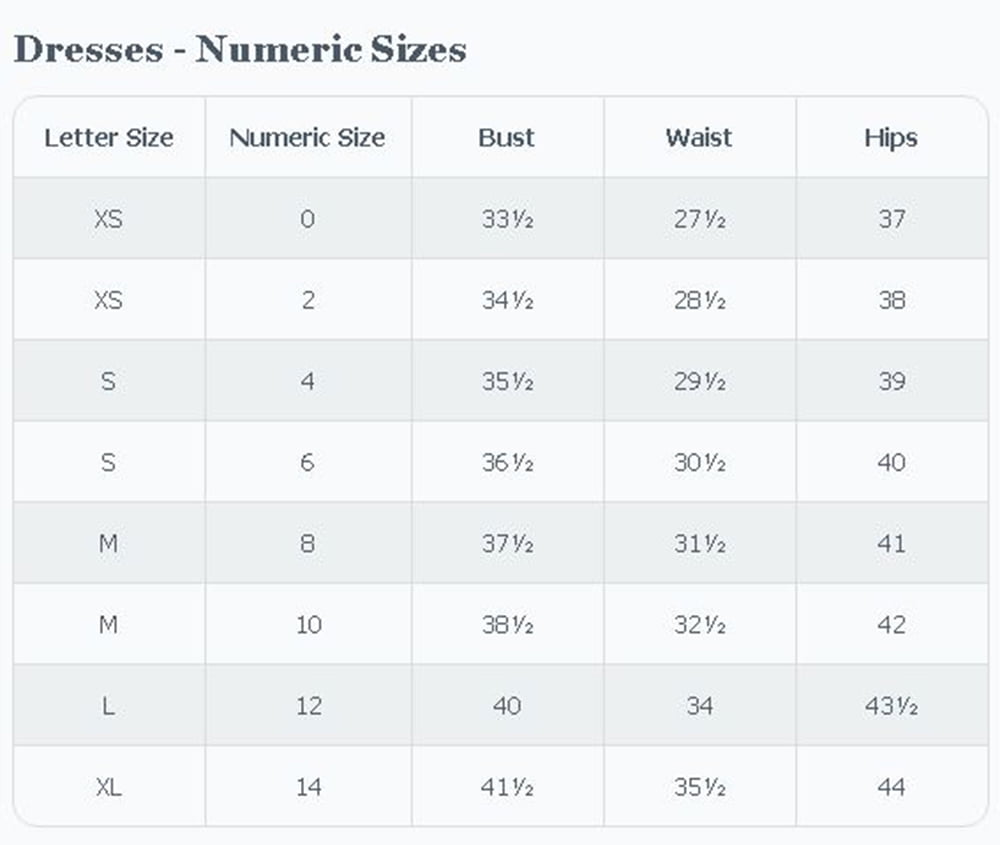Click the hips value 39 cell
The image size is (1000, 845).
pyautogui.click(x=892, y=380)
